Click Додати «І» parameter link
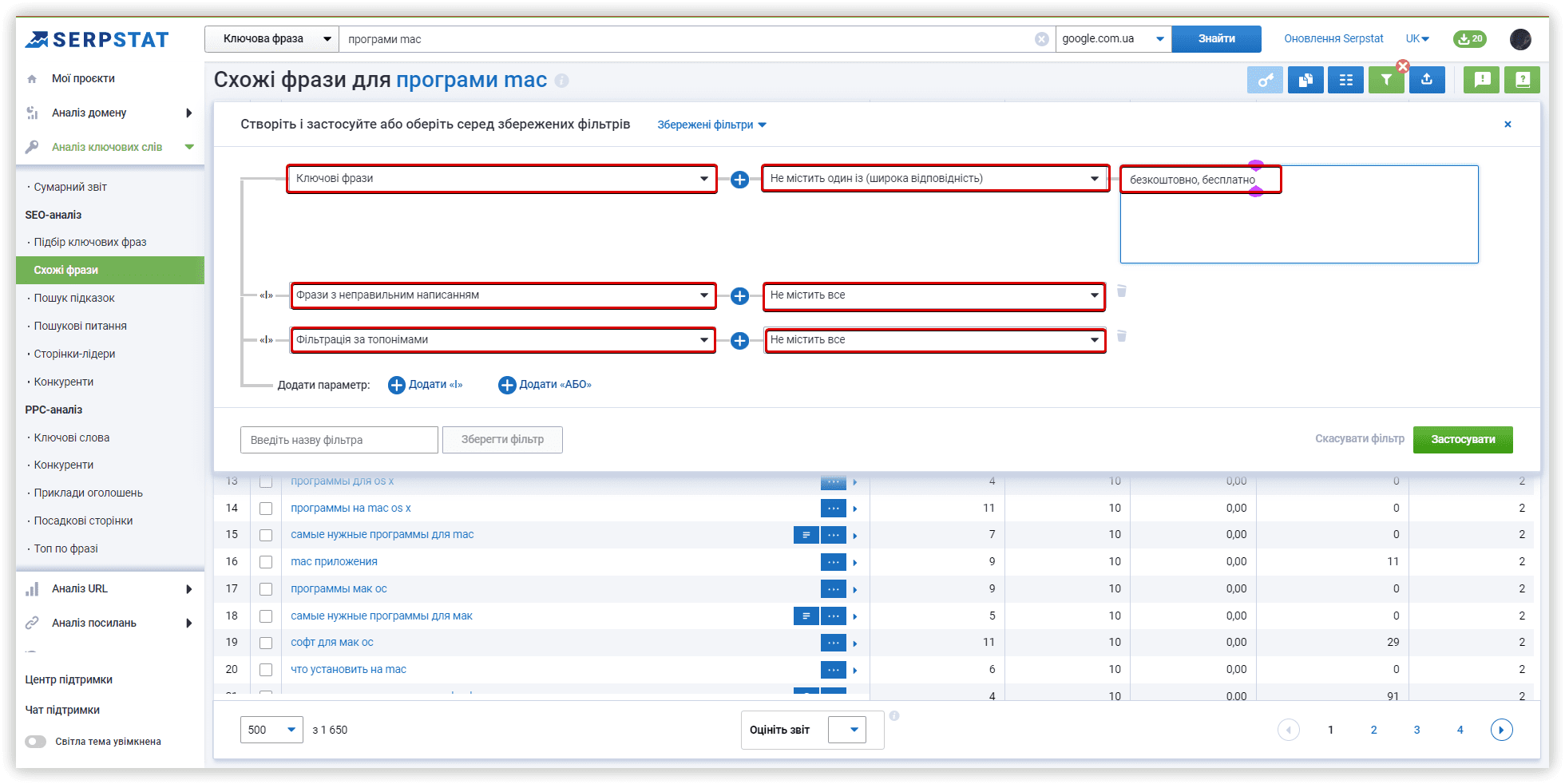 click(426, 385)
